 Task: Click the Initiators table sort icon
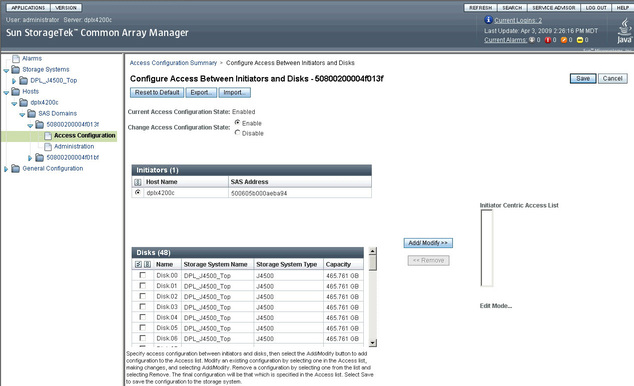point(137,182)
